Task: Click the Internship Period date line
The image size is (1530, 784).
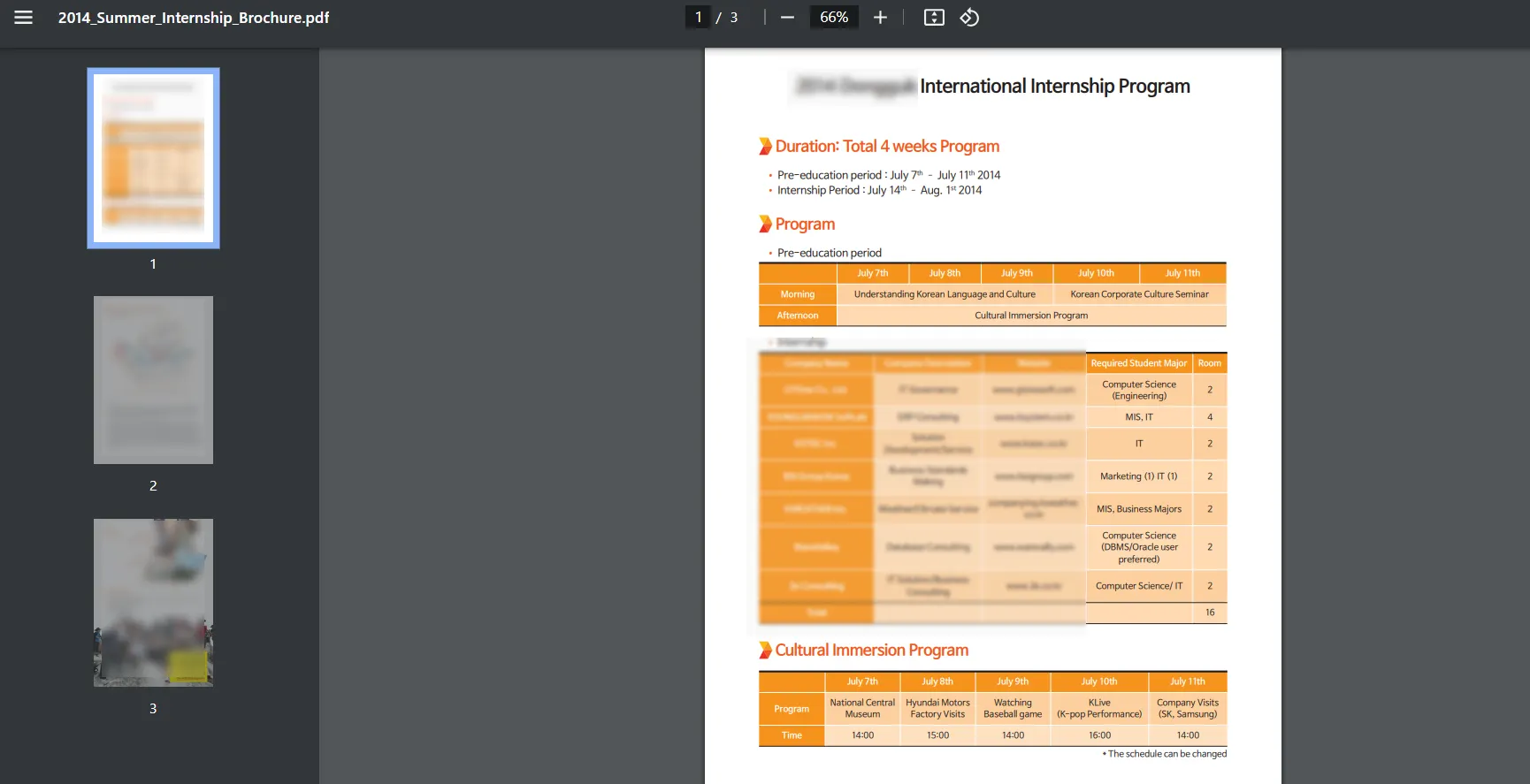Action: point(879,190)
